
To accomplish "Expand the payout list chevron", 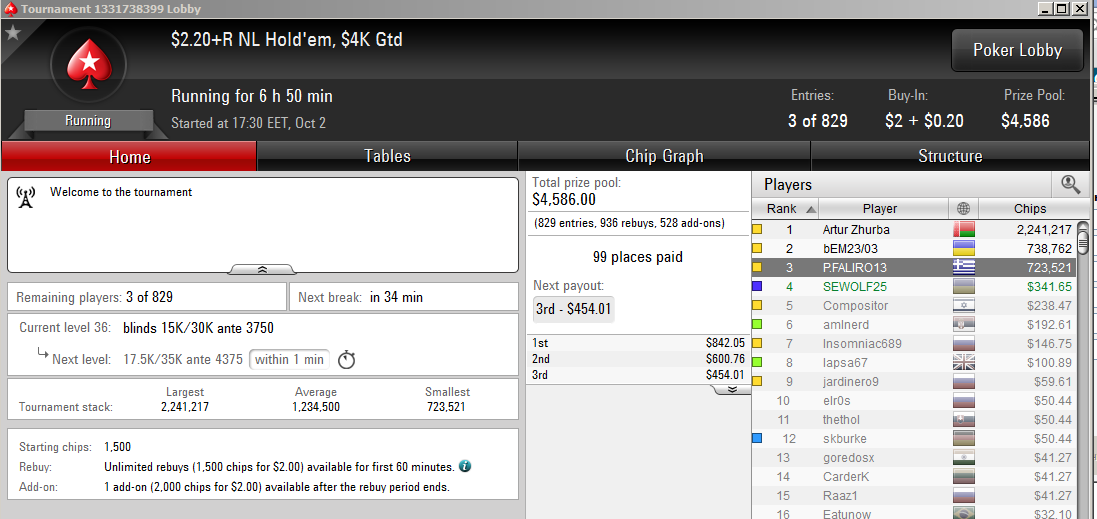I will tap(732, 390).
